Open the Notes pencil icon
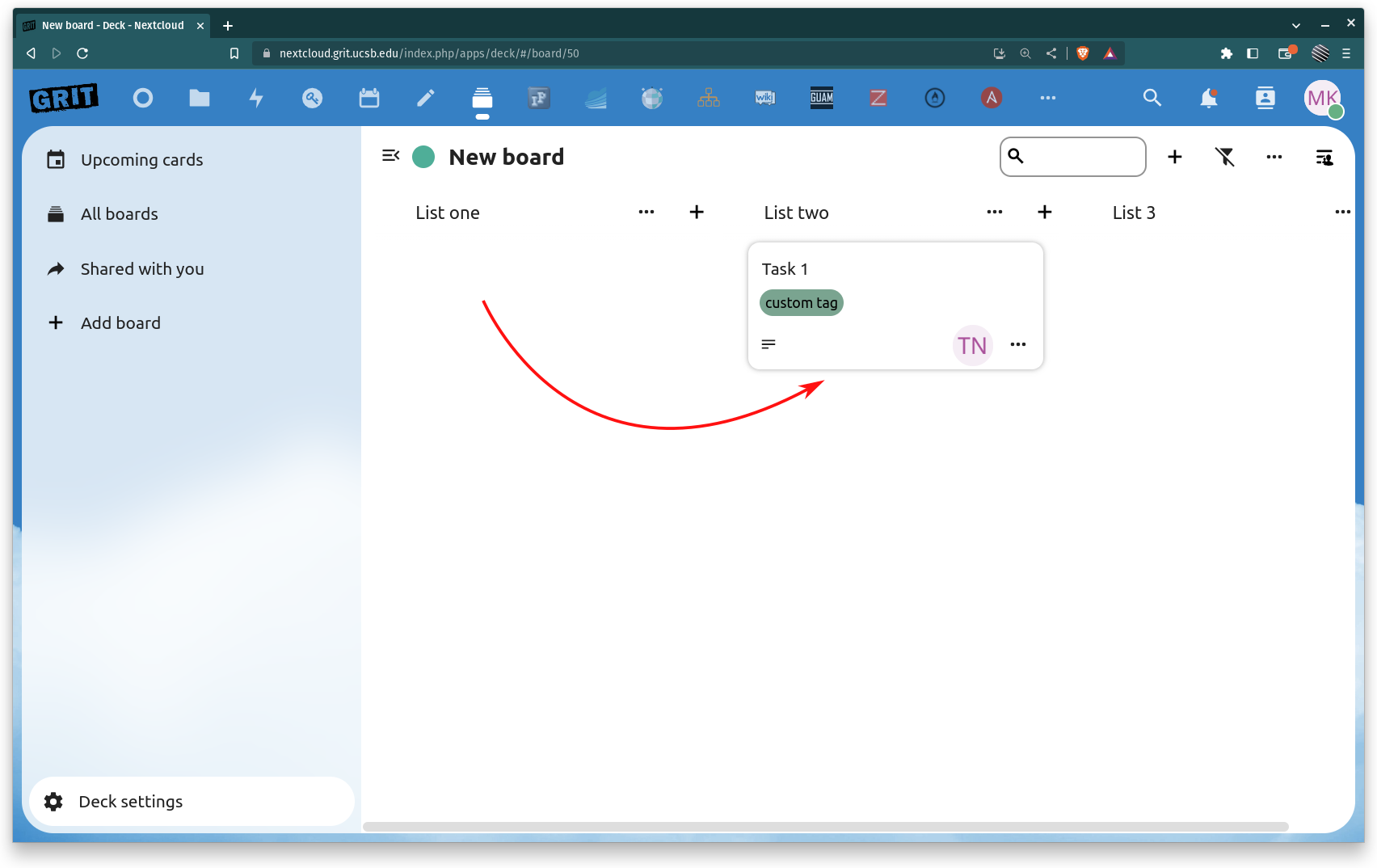The image size is (1377, 868). (x=426, y=98)
